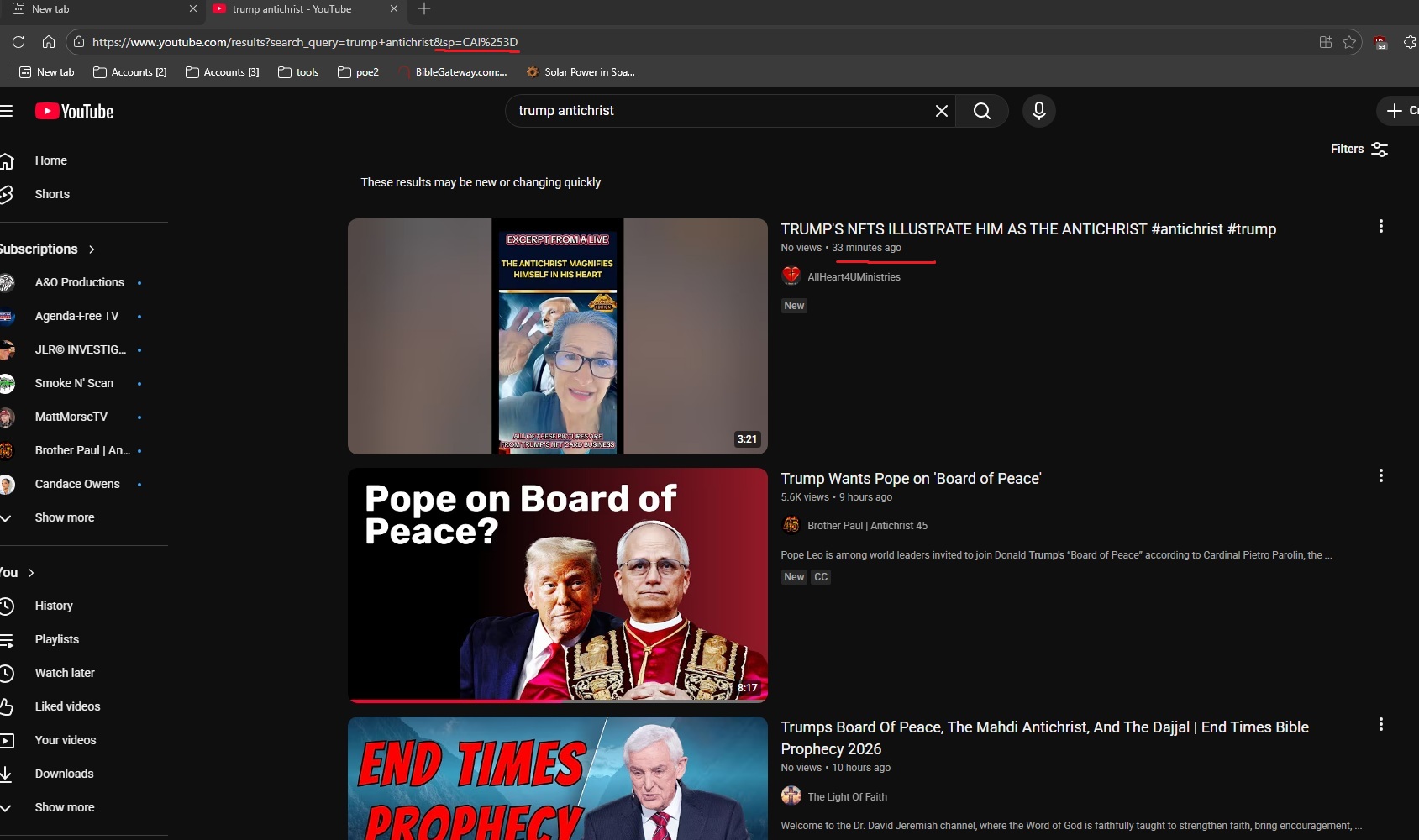Open Brother Paul subscription in sidebar
Image resolution: width=1419 pixels, height=840 pixels.
coord(82,450)
